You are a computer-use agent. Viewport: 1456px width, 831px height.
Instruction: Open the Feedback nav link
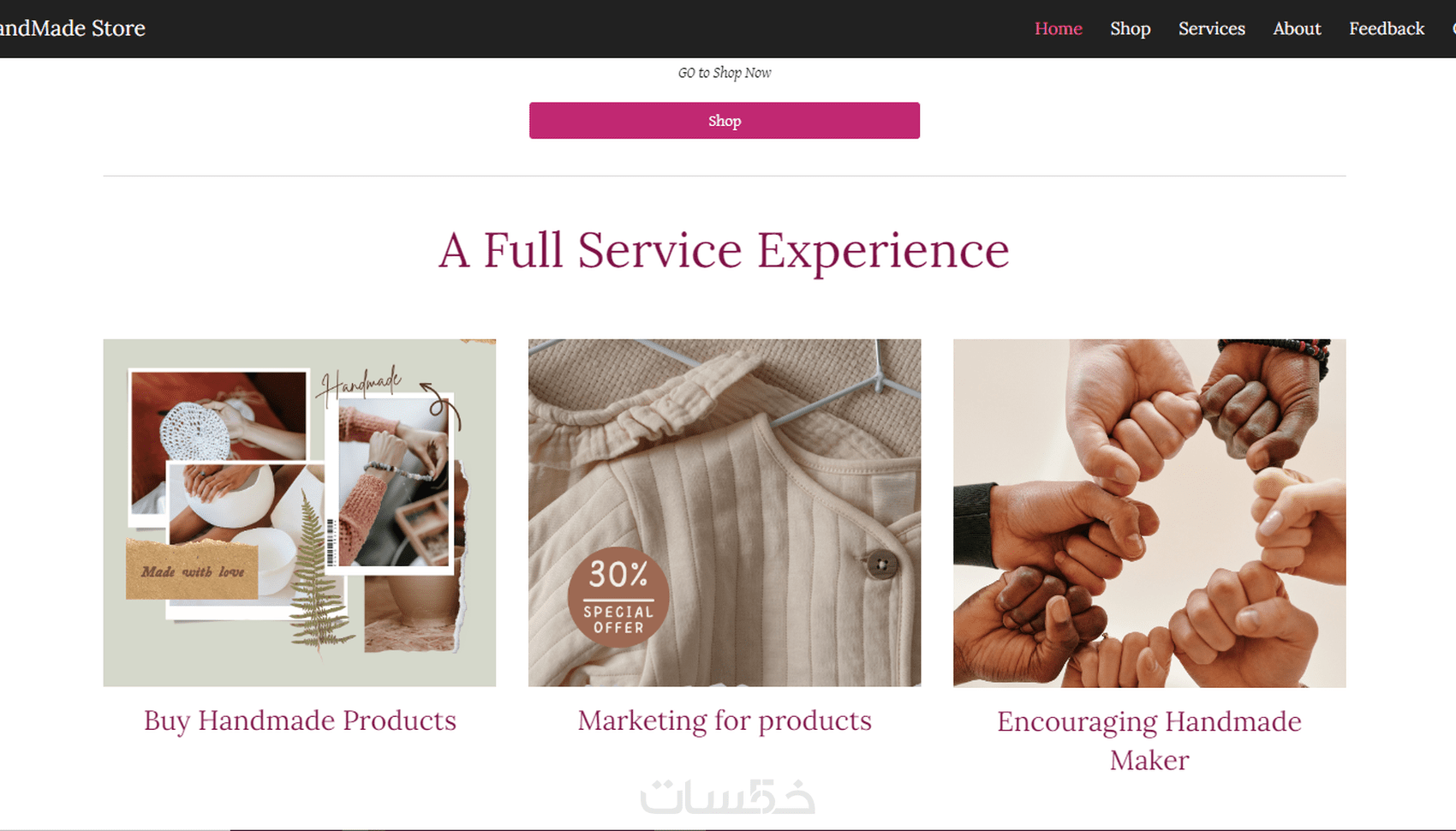pos(1387,28)
